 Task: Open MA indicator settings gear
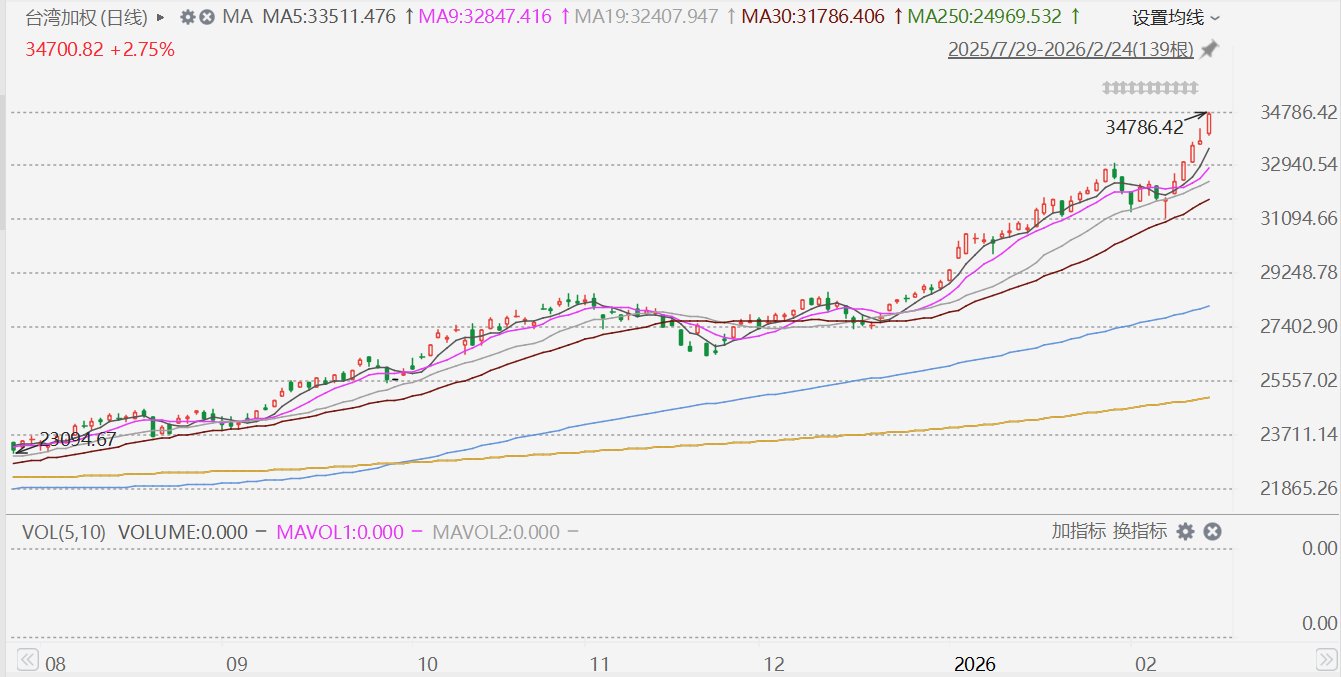click(x=187, y=17)
